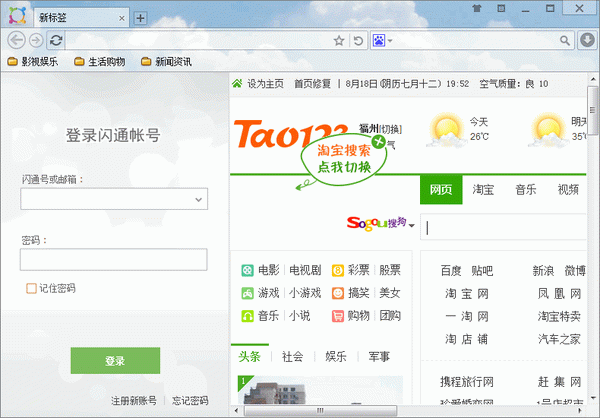Switch to 军事 news tab

pyautogui.click(x=379, y=357)
